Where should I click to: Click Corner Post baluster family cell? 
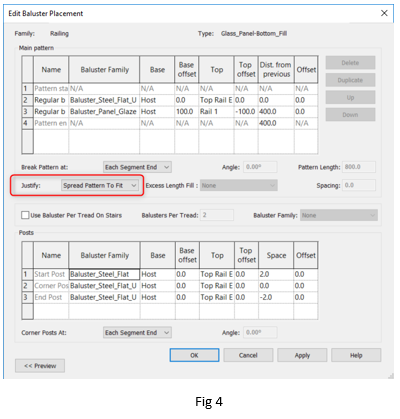coord(104,286)
